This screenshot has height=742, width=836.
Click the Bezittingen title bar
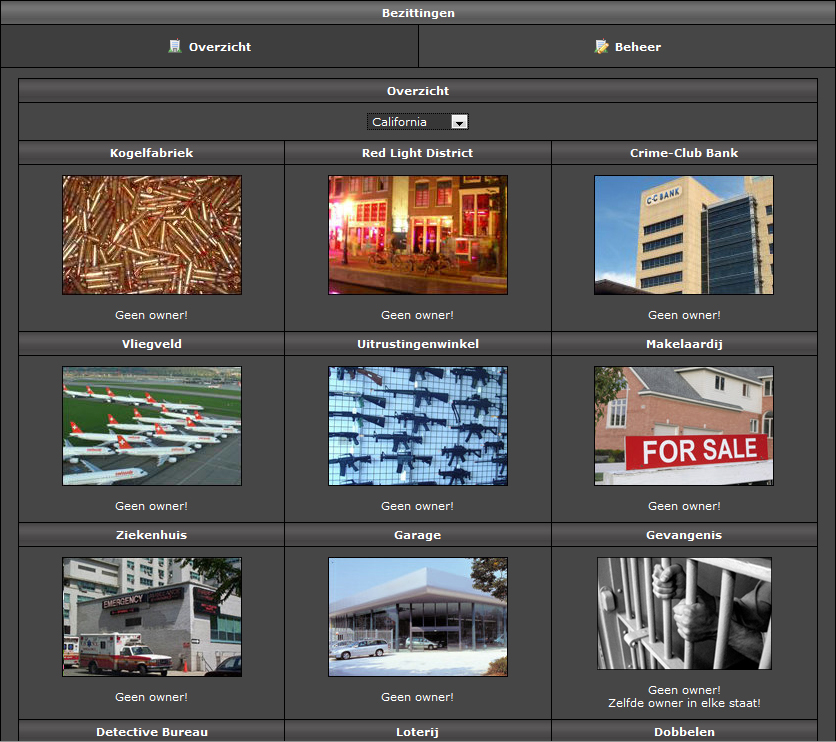(x=418, y=13)
